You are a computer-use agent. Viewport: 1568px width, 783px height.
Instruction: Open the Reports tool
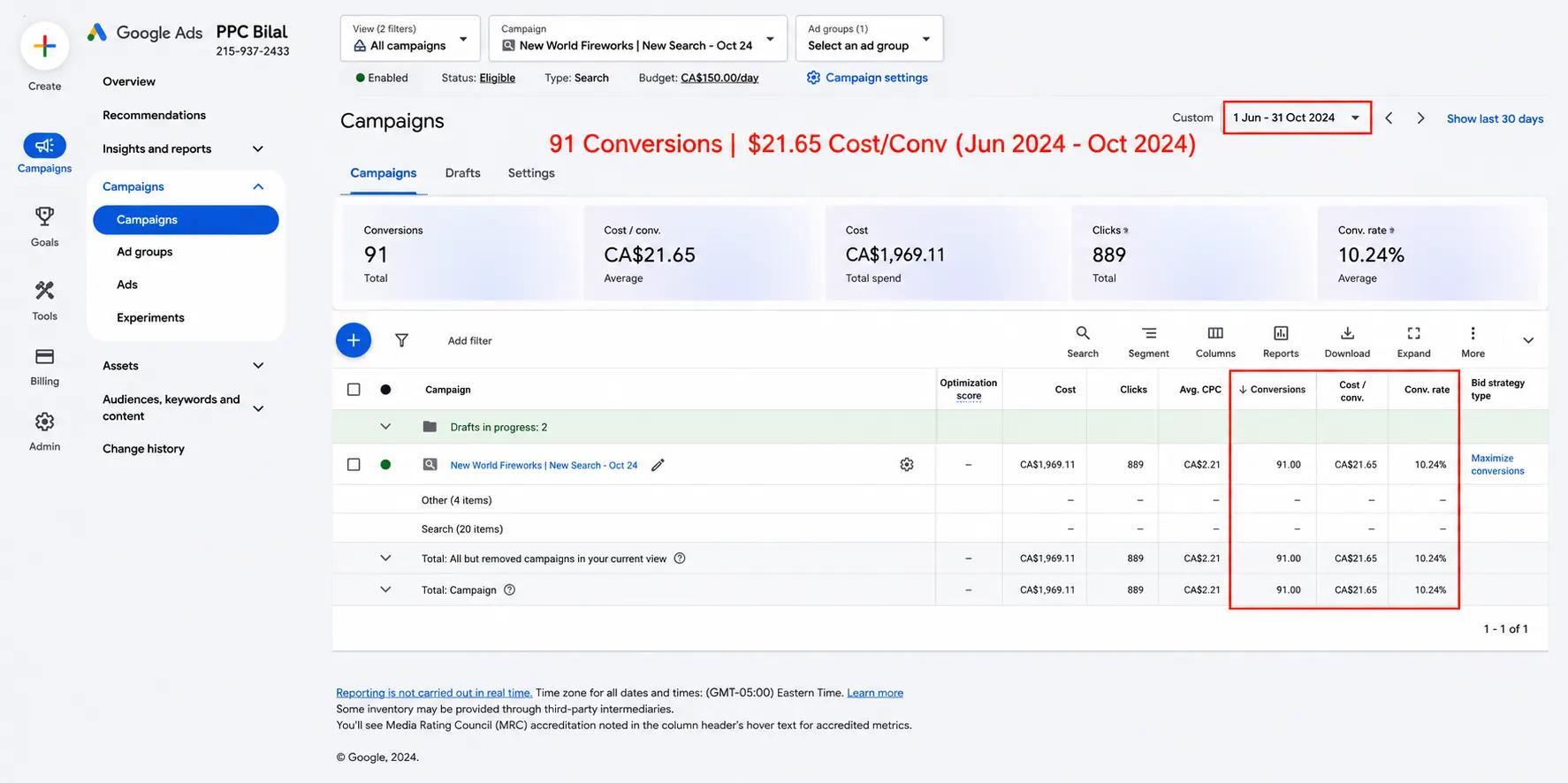pos(1281,341)
